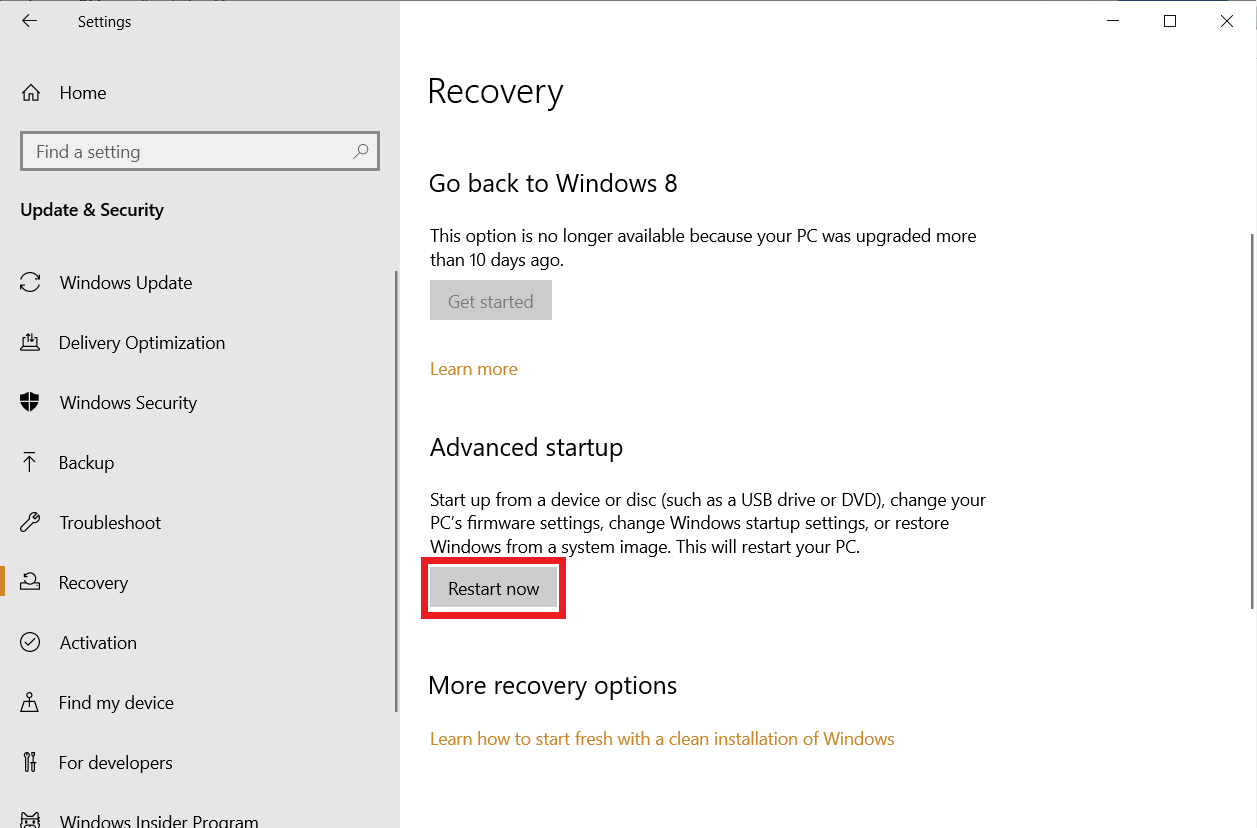Select the Find my device icon
This screenshot has width=1257, height=828.
coord(31,702)
